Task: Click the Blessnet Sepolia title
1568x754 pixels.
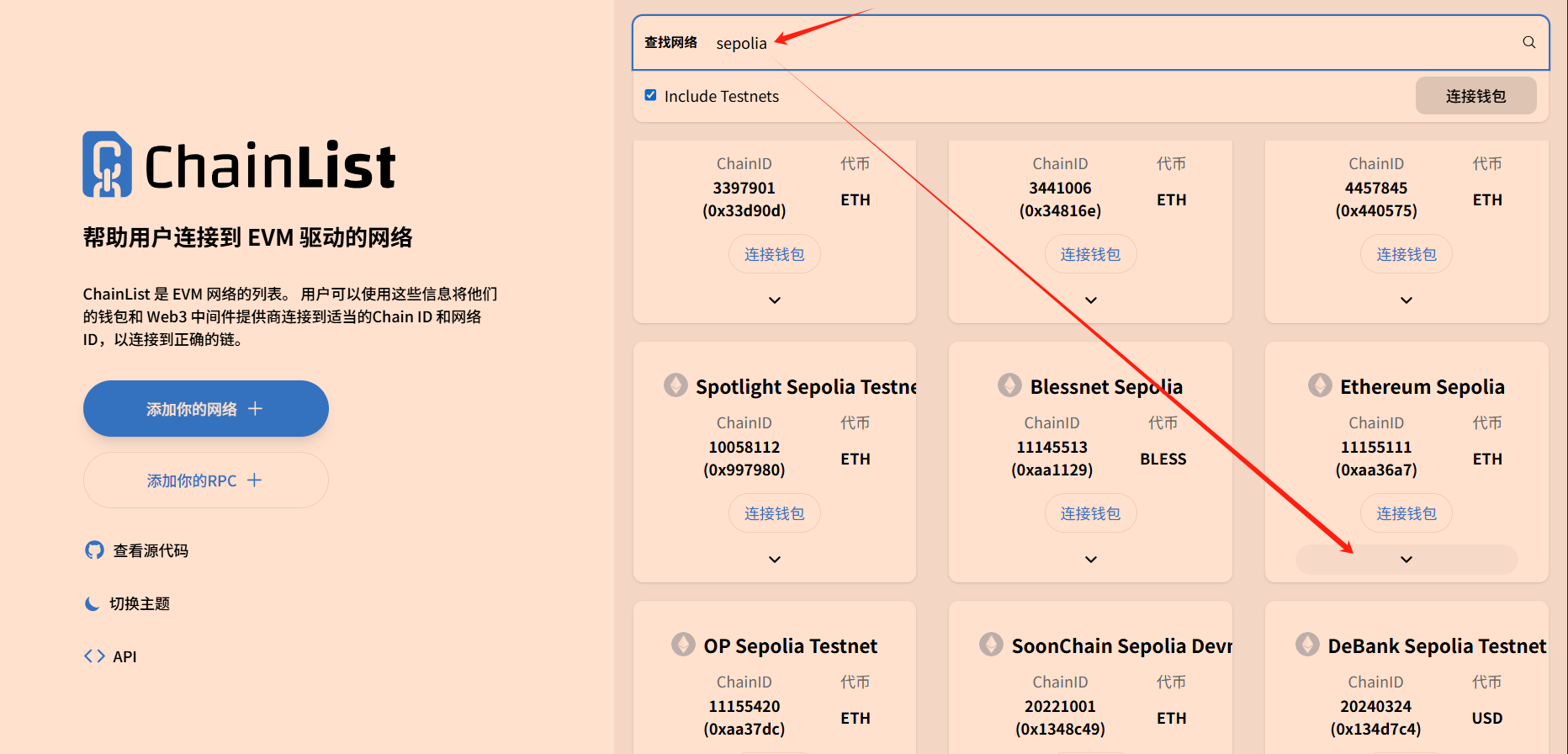Action: click(1106, 386)
